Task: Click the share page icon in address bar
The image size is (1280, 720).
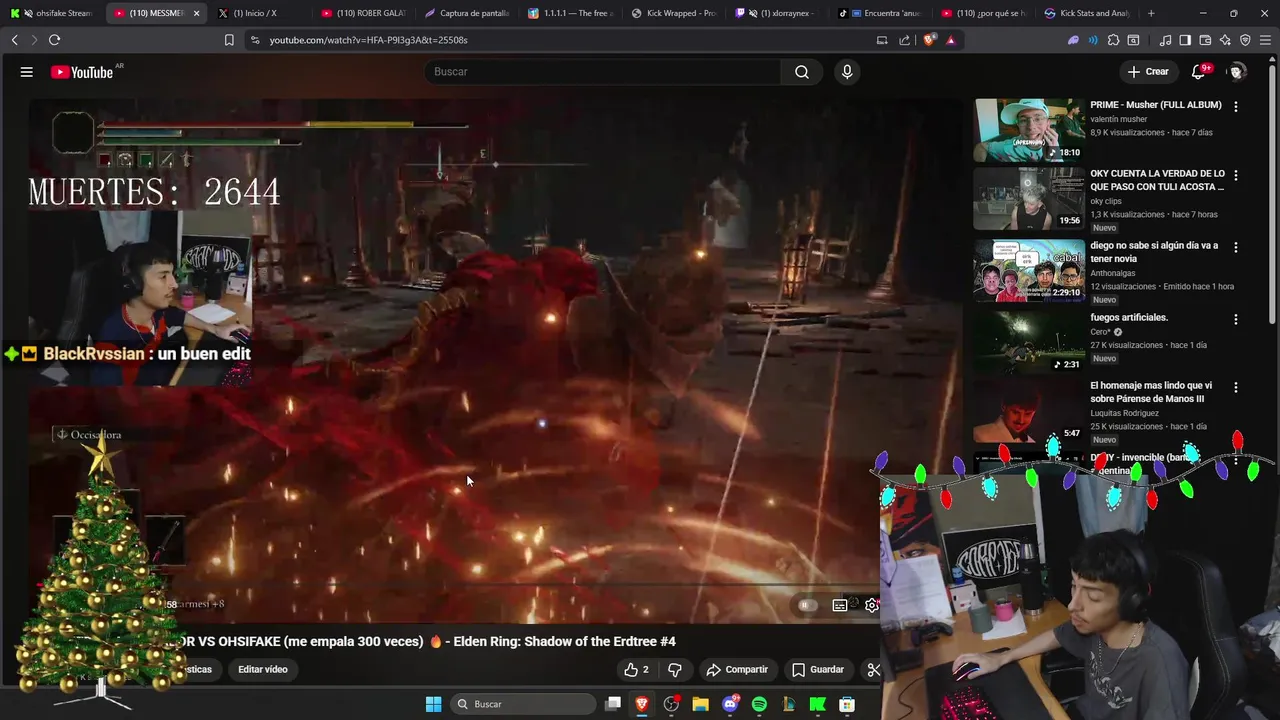Action: point(905,40)
